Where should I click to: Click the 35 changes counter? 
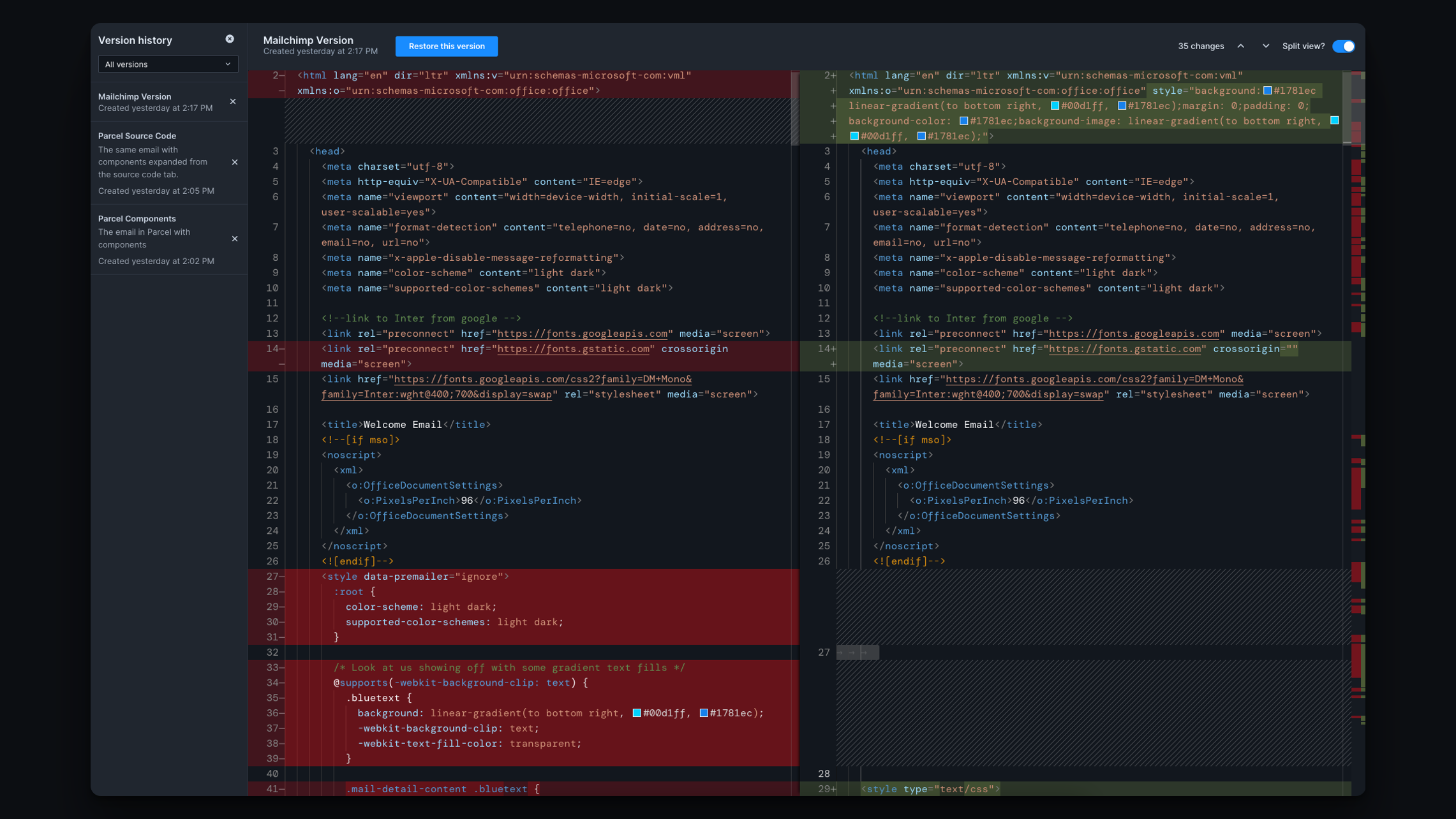click(x=1201, y=46)
